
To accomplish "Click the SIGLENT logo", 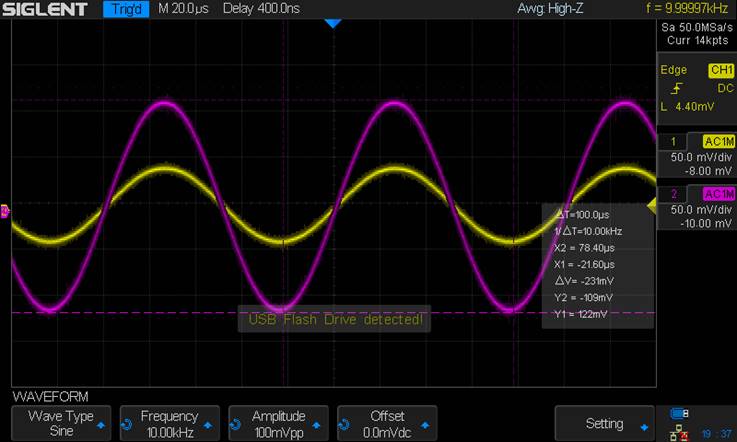I will click(45, 9).
